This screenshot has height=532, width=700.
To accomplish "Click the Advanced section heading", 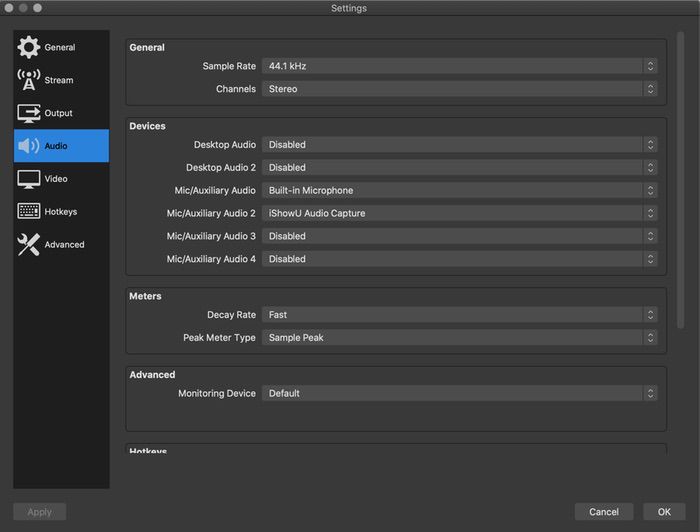I will click(152, 375).
